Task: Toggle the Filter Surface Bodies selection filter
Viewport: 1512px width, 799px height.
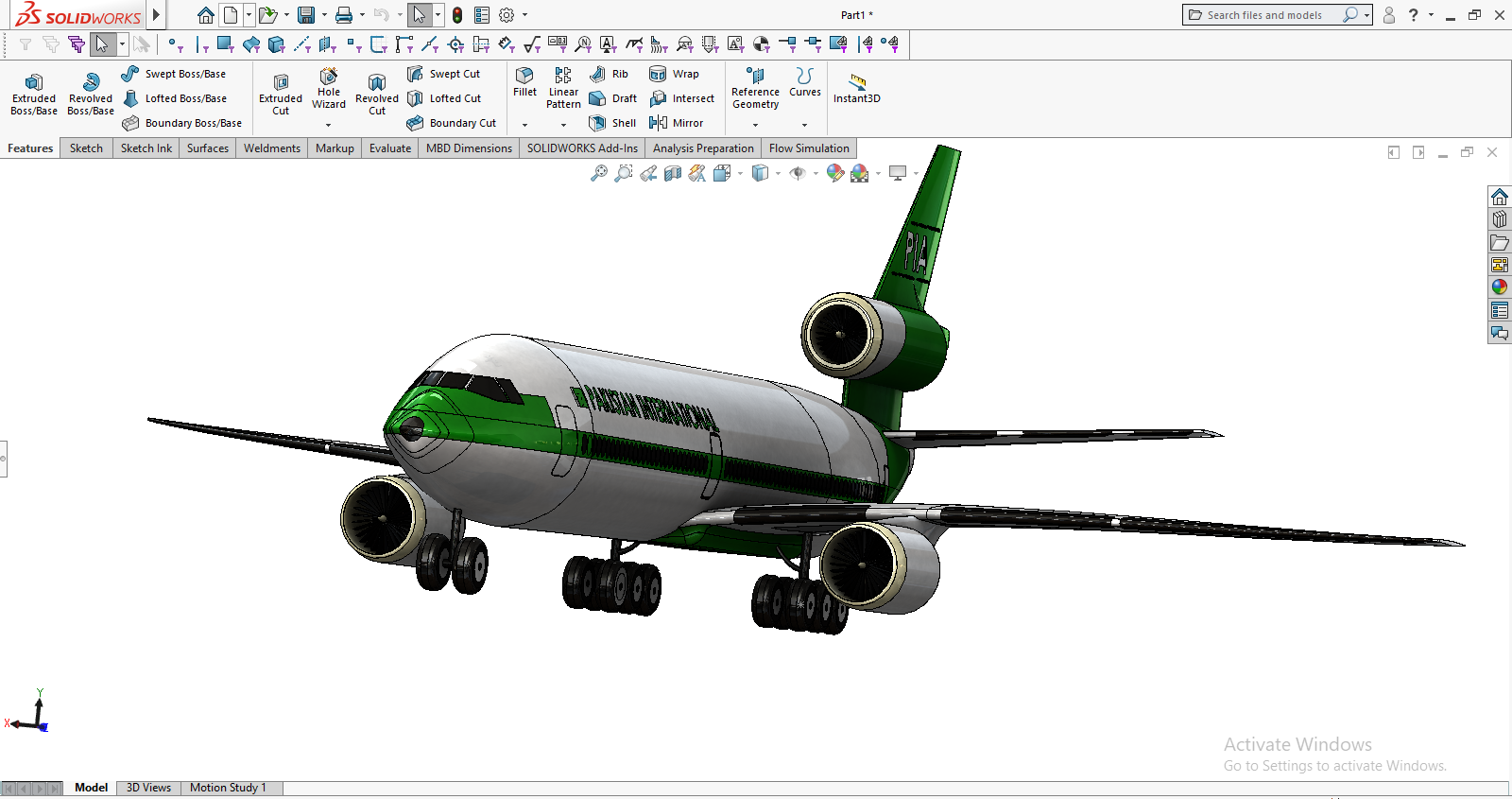Action: (251, 43)
